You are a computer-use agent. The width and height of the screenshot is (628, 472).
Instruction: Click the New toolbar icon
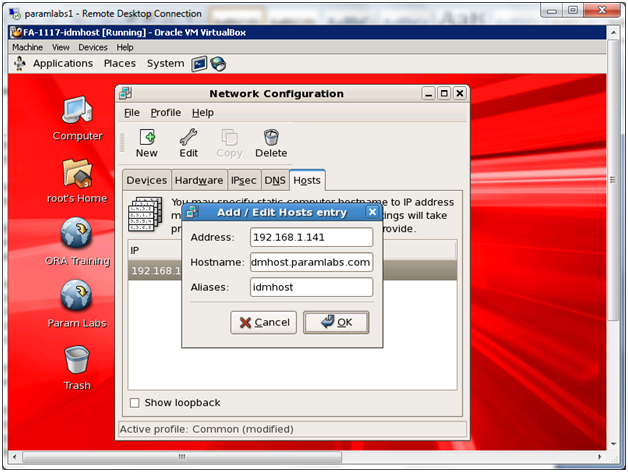(147, 137)
